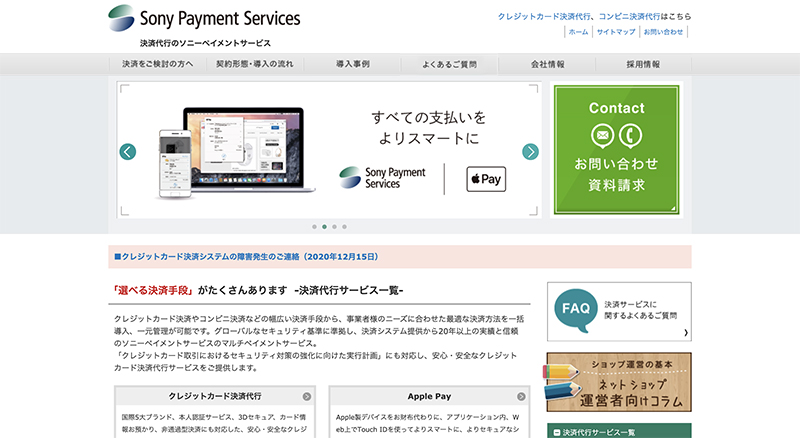The height and width of the screenshot is (438, 800).
Task: Select the second carousel pagination dot
Action: click(324, 227)
